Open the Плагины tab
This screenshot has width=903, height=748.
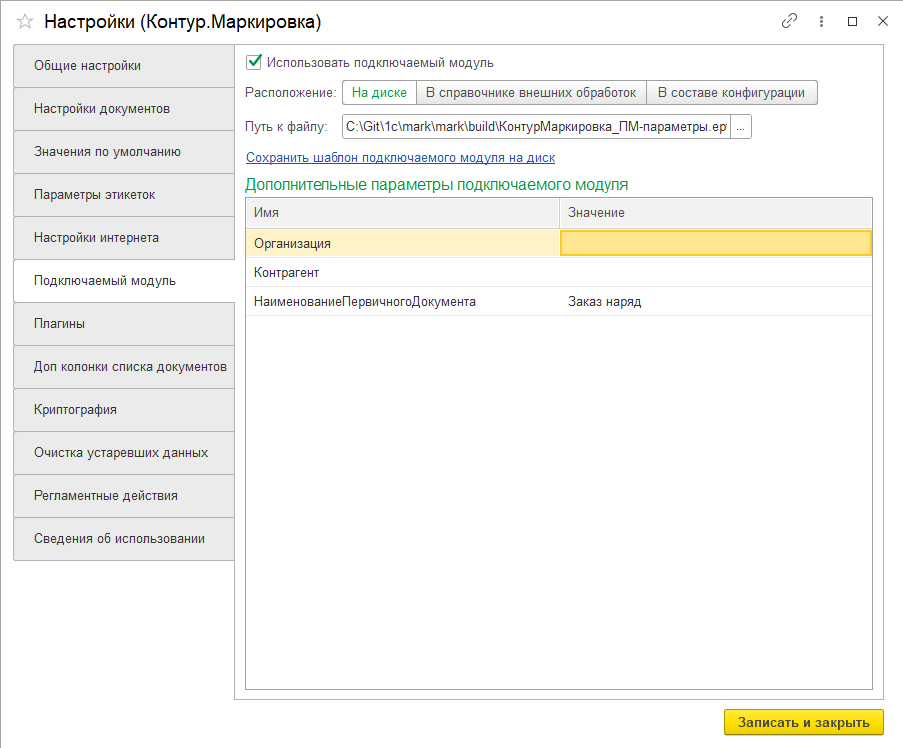[x=124, y=324]
